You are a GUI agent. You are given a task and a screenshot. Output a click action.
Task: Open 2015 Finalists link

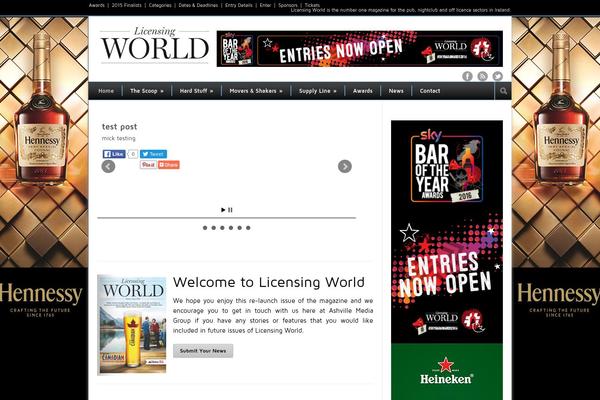coord(127,5)
